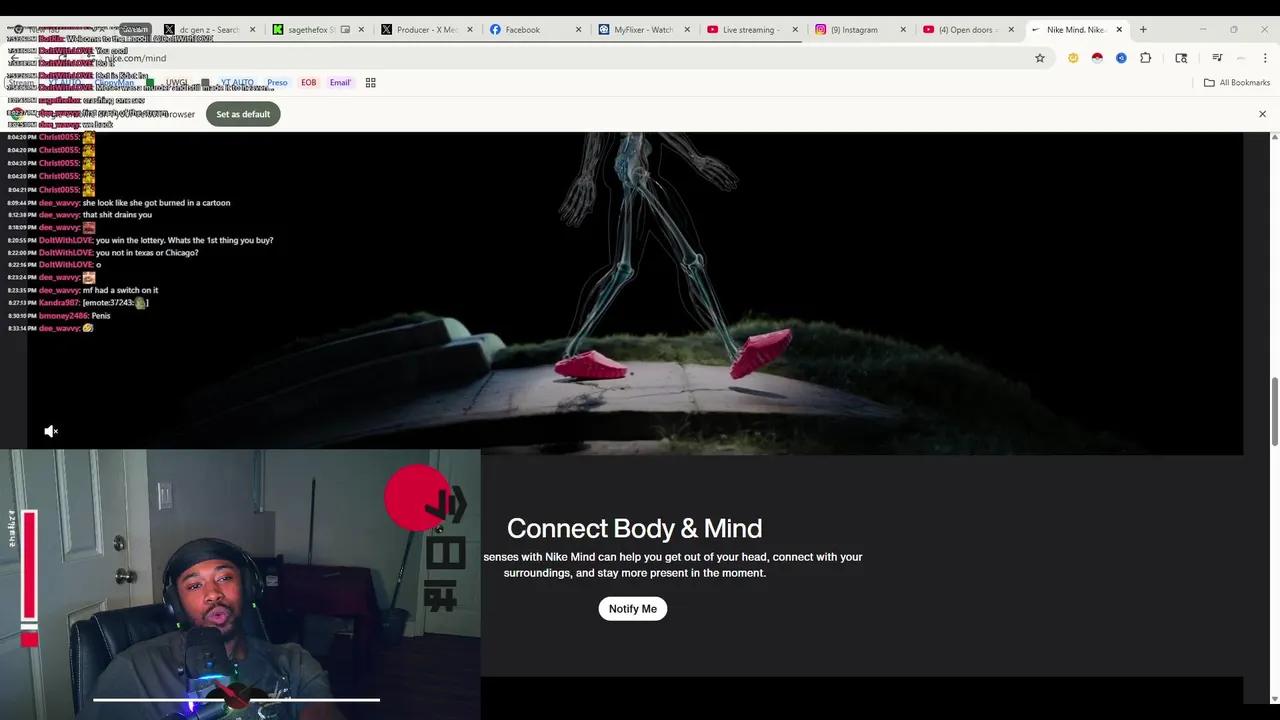Click the blue circular extension icon

click(x=1121, y=58)
